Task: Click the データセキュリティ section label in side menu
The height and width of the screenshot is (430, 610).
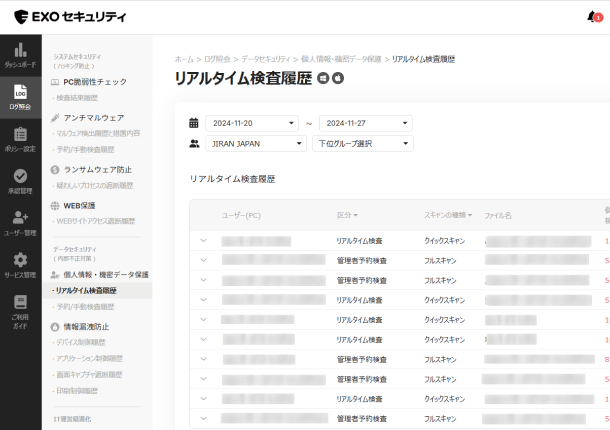Action: (x=75, y=249)
